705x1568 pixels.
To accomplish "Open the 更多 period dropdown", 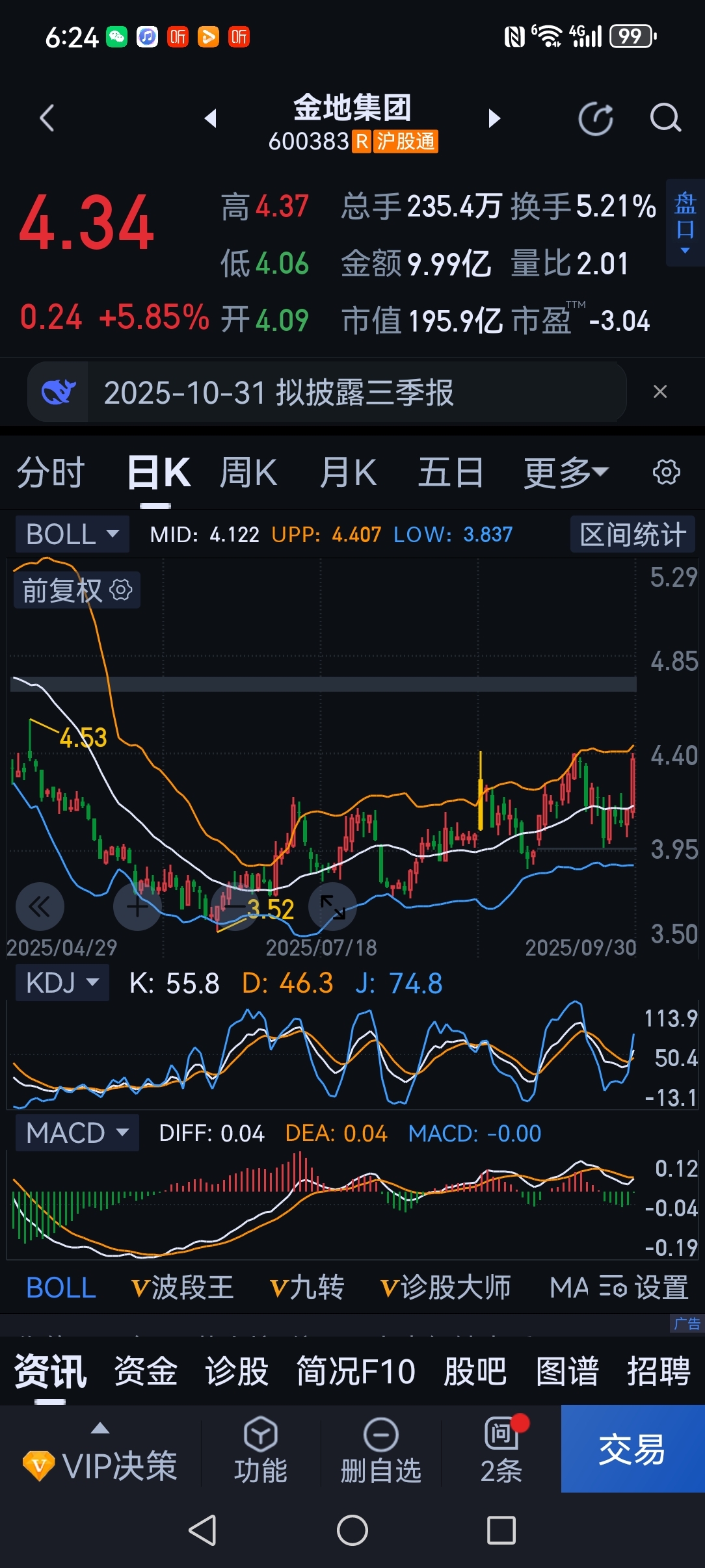I will click(566, 473).
